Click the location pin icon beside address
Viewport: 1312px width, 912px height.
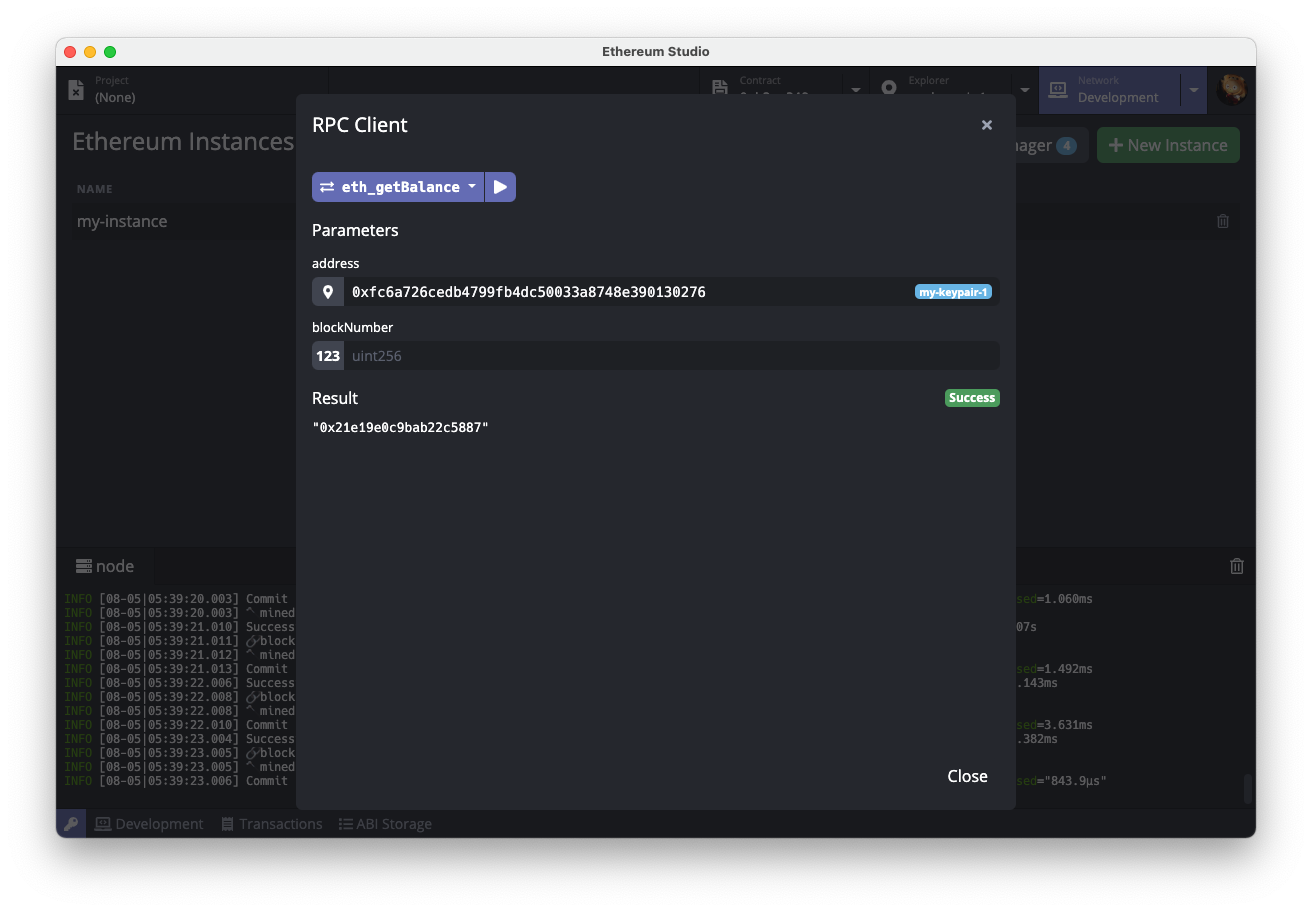tap(328, 292)
